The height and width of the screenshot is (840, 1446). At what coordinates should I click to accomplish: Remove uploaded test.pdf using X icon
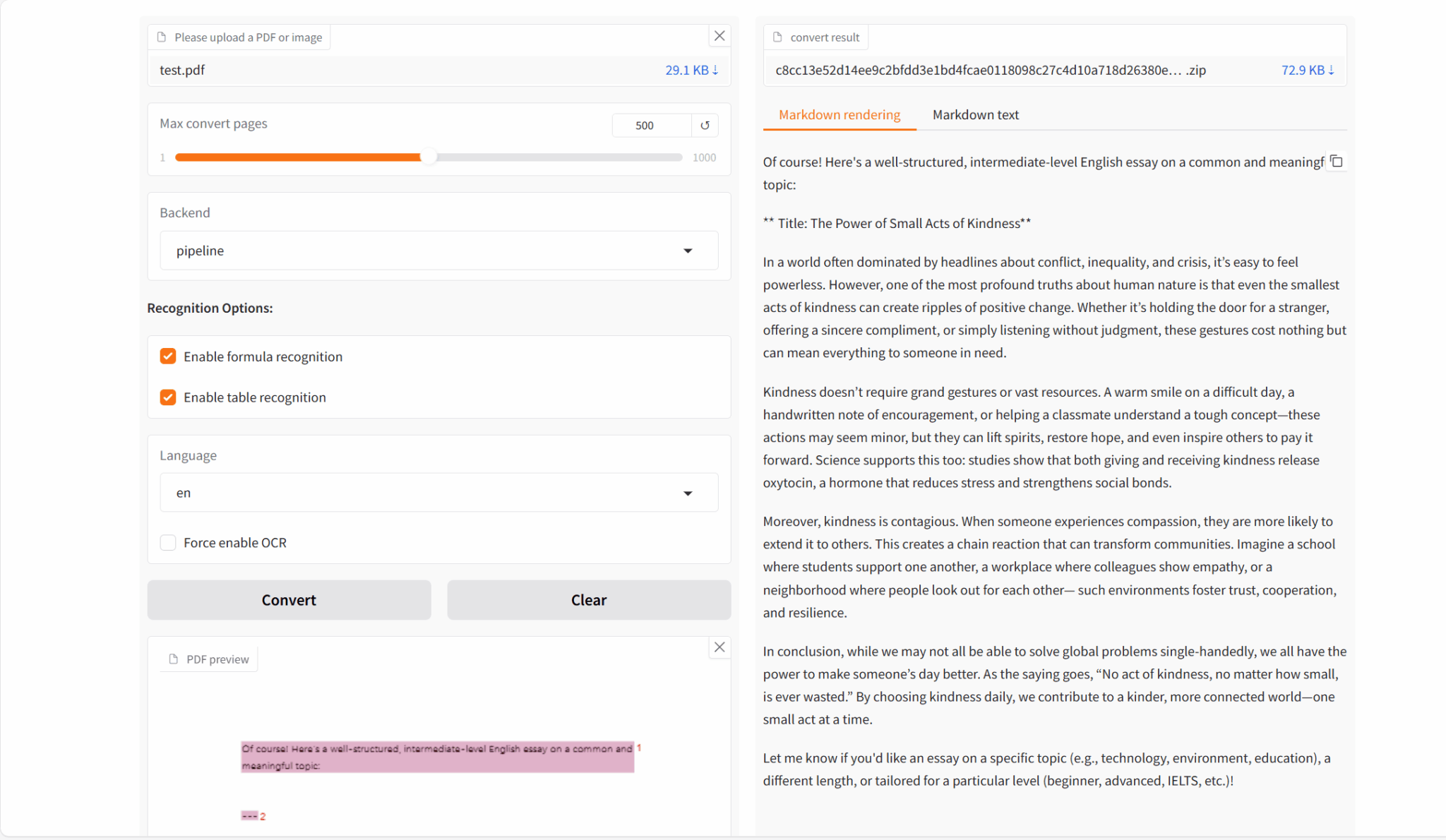719,36
